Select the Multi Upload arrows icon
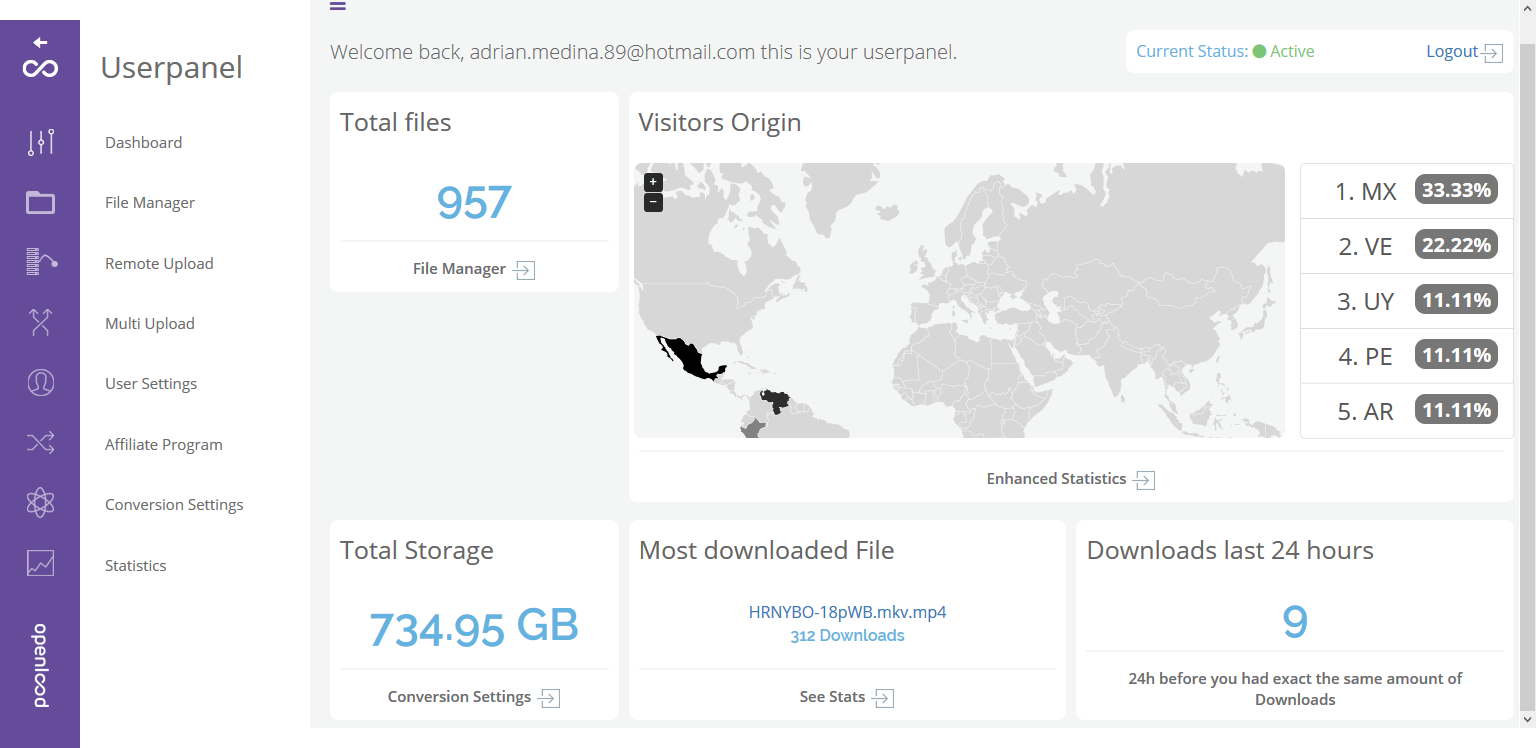The height and width of the screenshot is (748, 1536). [x=40, y=322]
